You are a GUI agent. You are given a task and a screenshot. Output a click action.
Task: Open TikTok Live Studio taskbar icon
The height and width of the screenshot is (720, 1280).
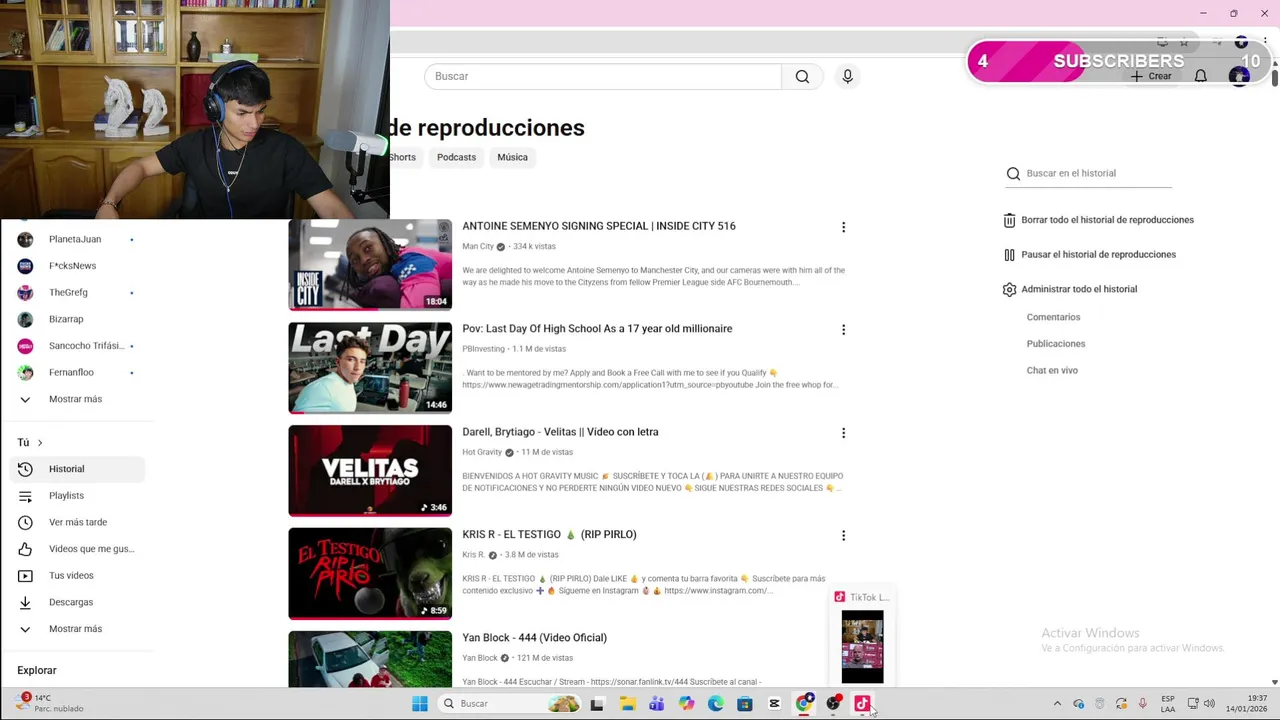[862, 704]
